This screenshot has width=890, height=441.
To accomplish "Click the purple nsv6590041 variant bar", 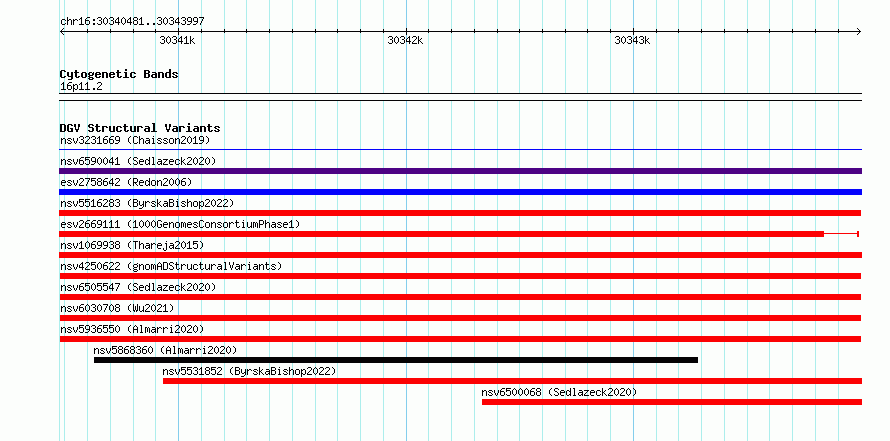I will pyautogui.click(x=460, y=171).
